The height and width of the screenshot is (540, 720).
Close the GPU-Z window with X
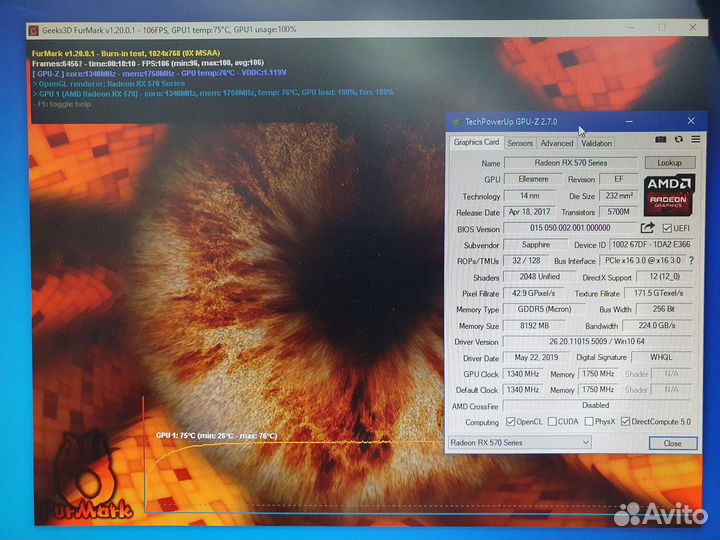691,121
